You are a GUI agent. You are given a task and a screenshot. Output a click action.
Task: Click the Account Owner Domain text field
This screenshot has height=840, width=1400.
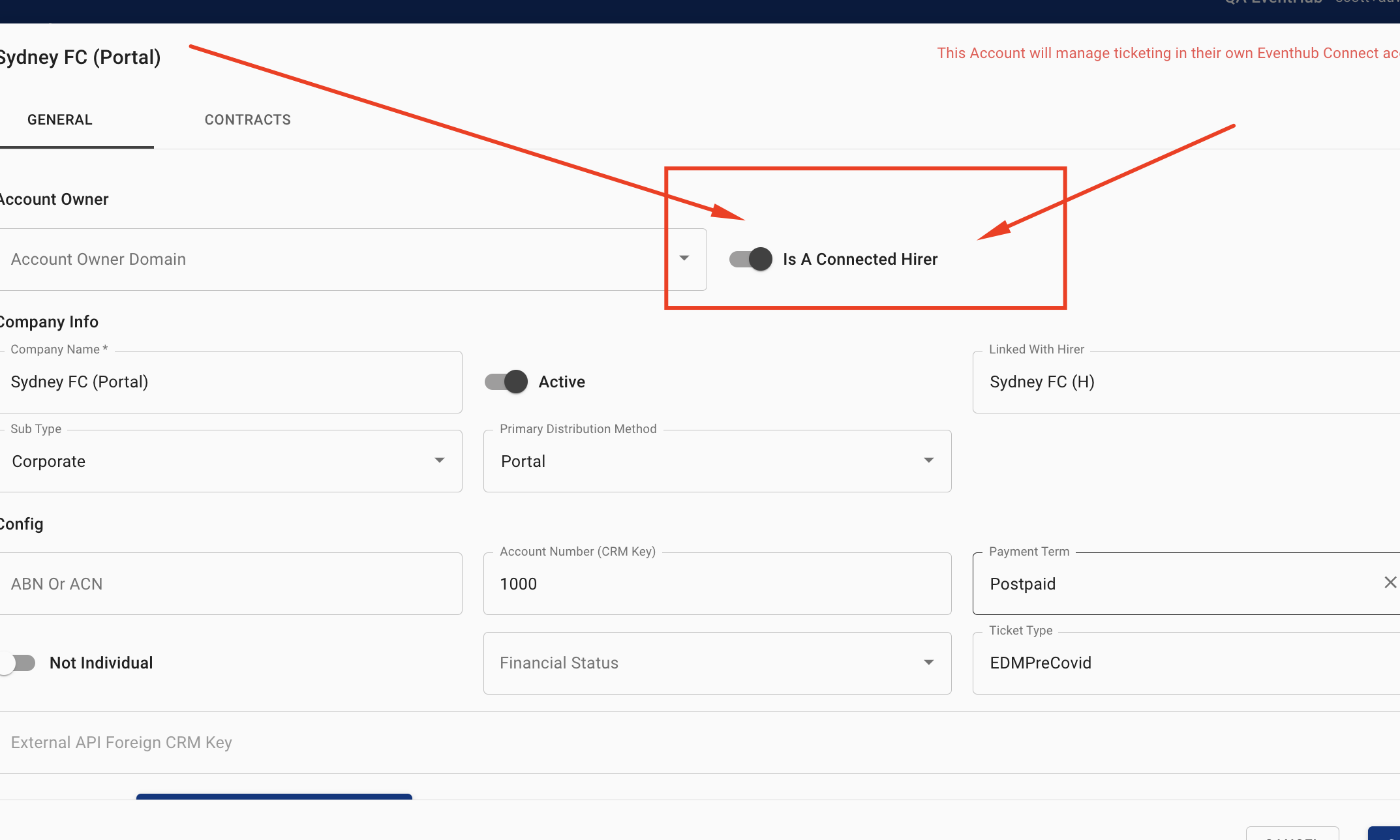(x=326, y=260)
